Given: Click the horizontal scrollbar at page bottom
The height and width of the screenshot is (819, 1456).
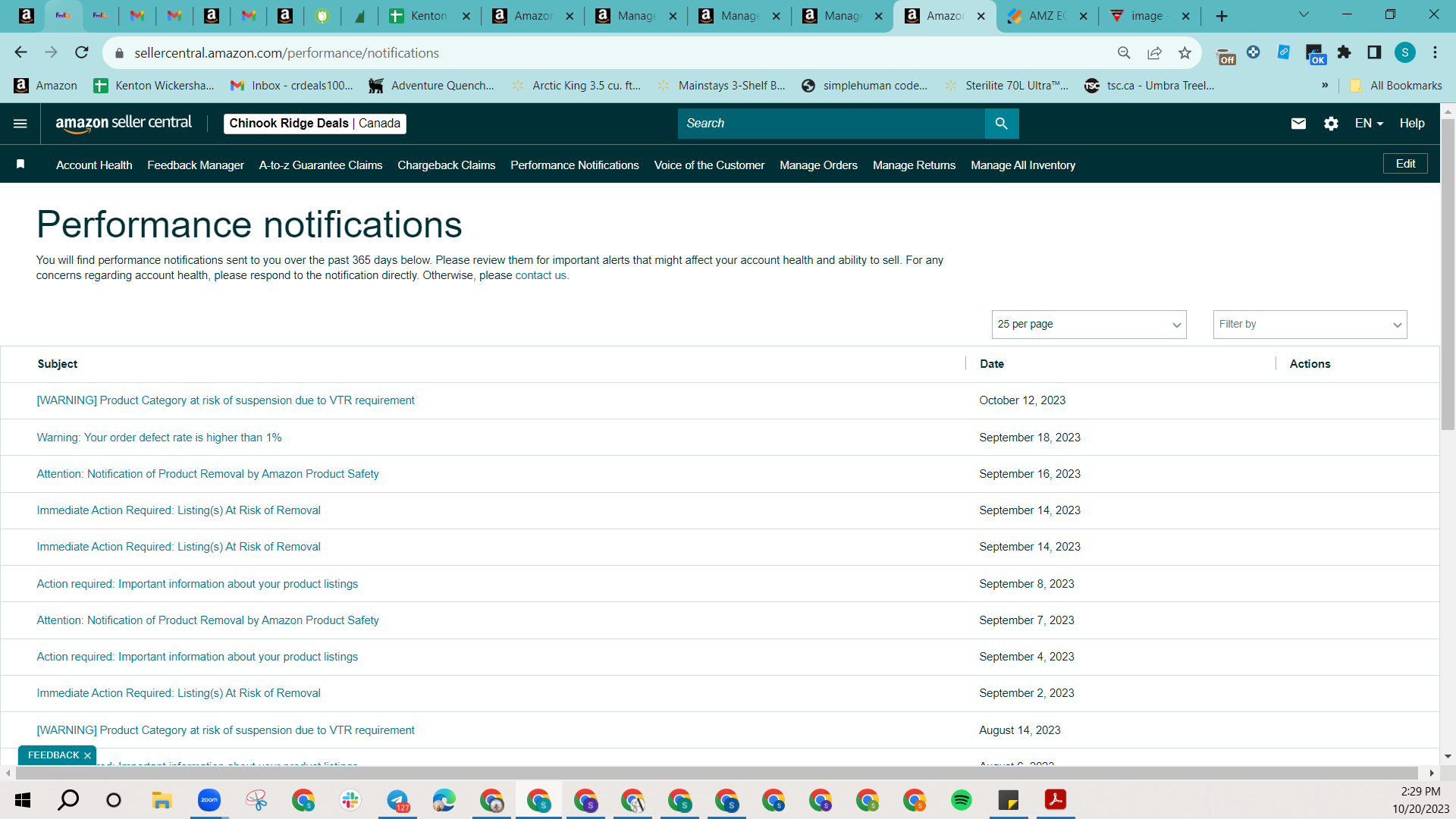Looking at the screenshot, I should pyautogui.click(x=717, y=773).
